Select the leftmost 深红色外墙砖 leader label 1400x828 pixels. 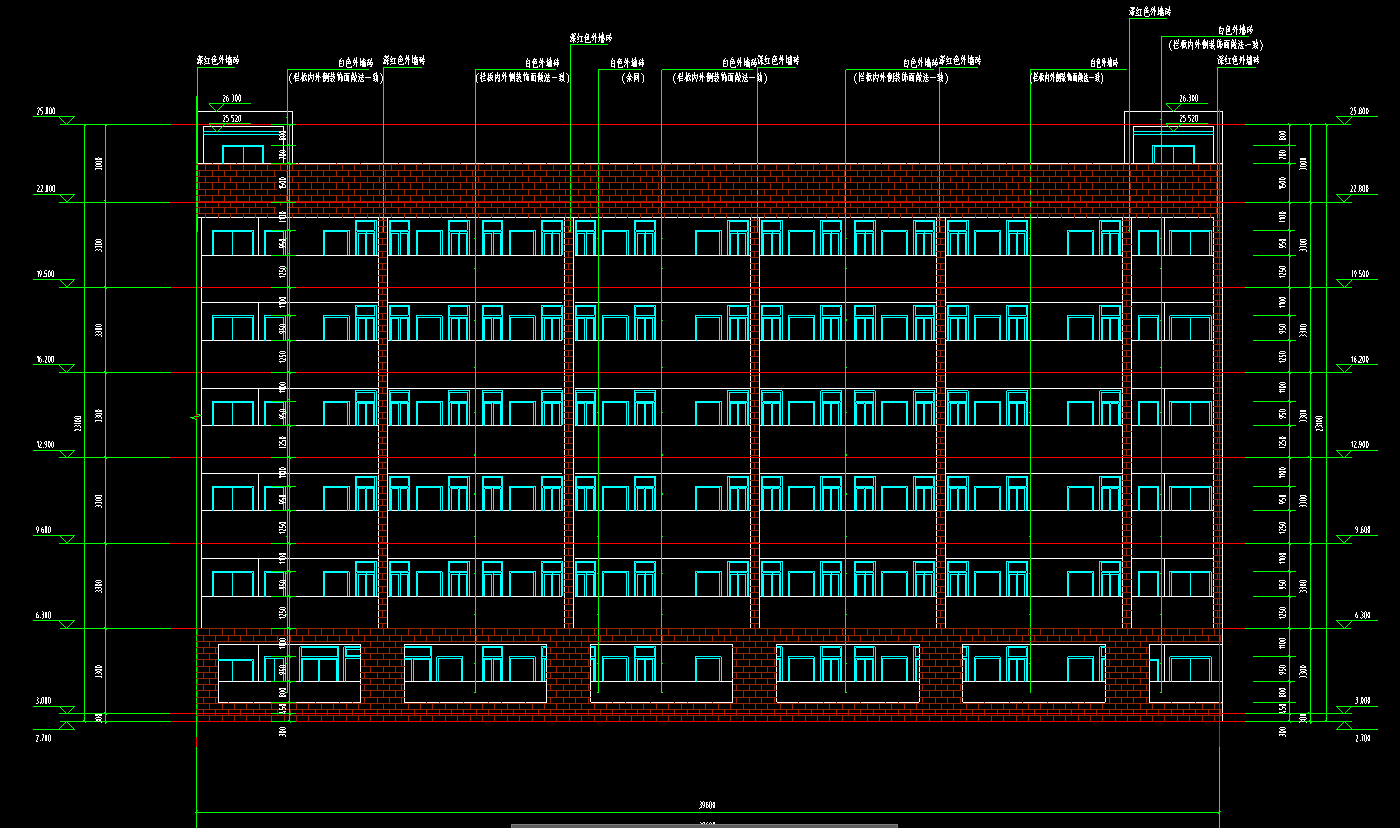[x=217, y=61]
